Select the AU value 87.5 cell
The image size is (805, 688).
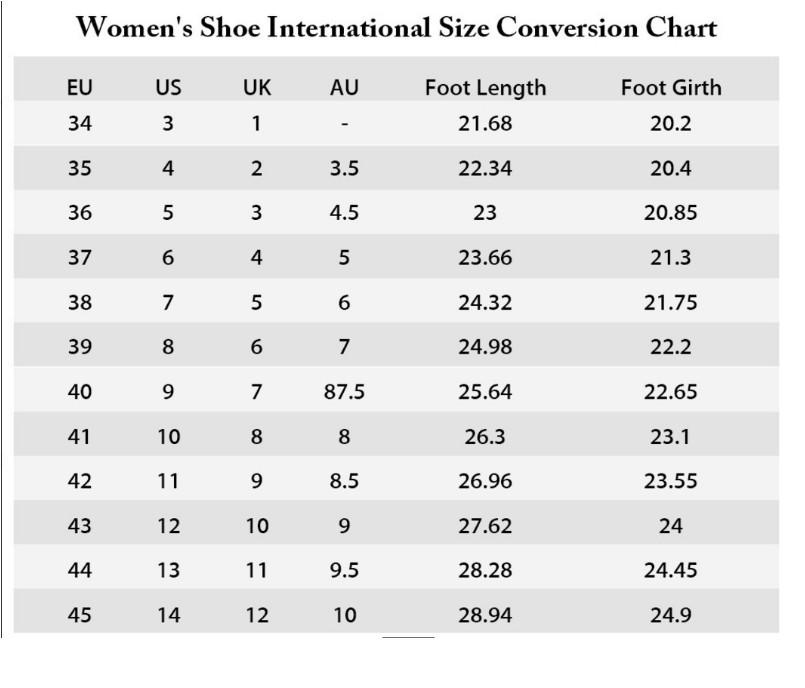point(344,392)
